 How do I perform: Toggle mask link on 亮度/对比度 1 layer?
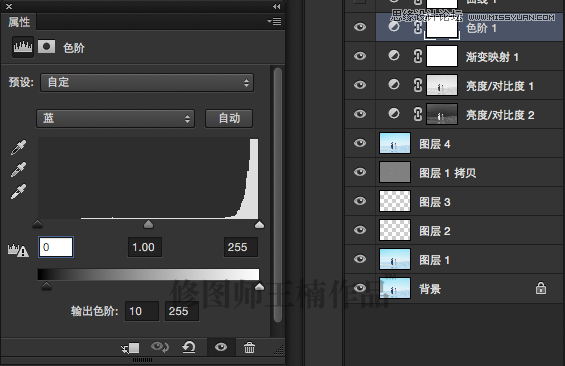click(417, 85)
